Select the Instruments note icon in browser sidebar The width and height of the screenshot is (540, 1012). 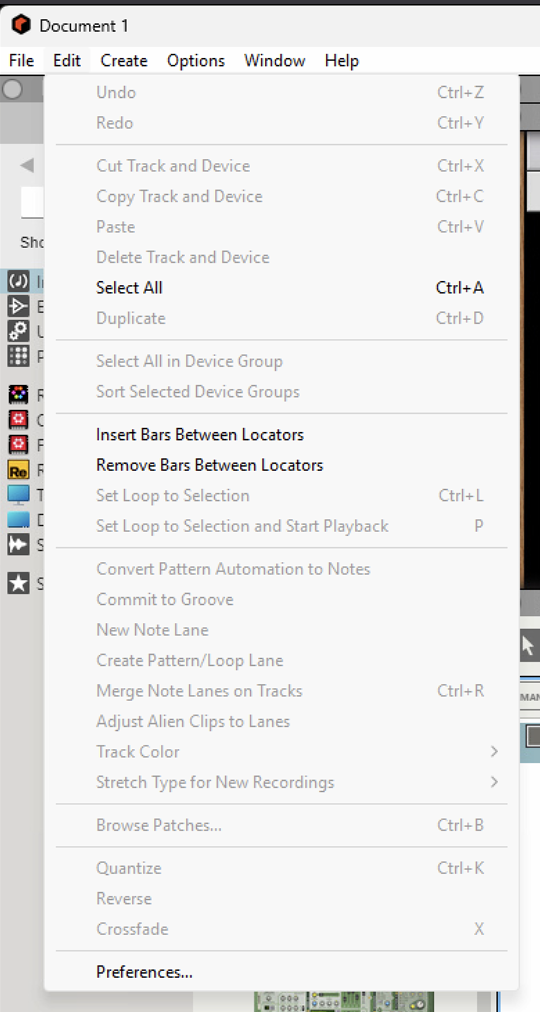coord(18,282)
